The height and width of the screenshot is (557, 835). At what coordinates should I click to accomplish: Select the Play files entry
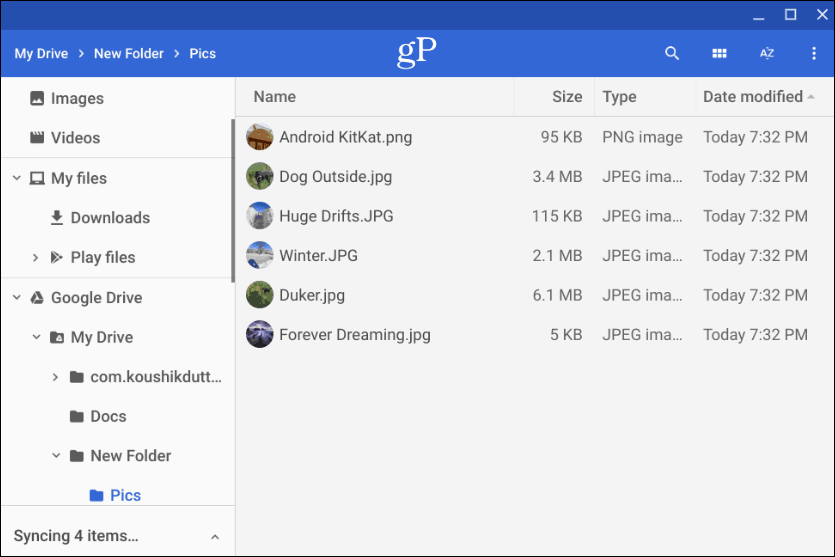pos(117,257)
